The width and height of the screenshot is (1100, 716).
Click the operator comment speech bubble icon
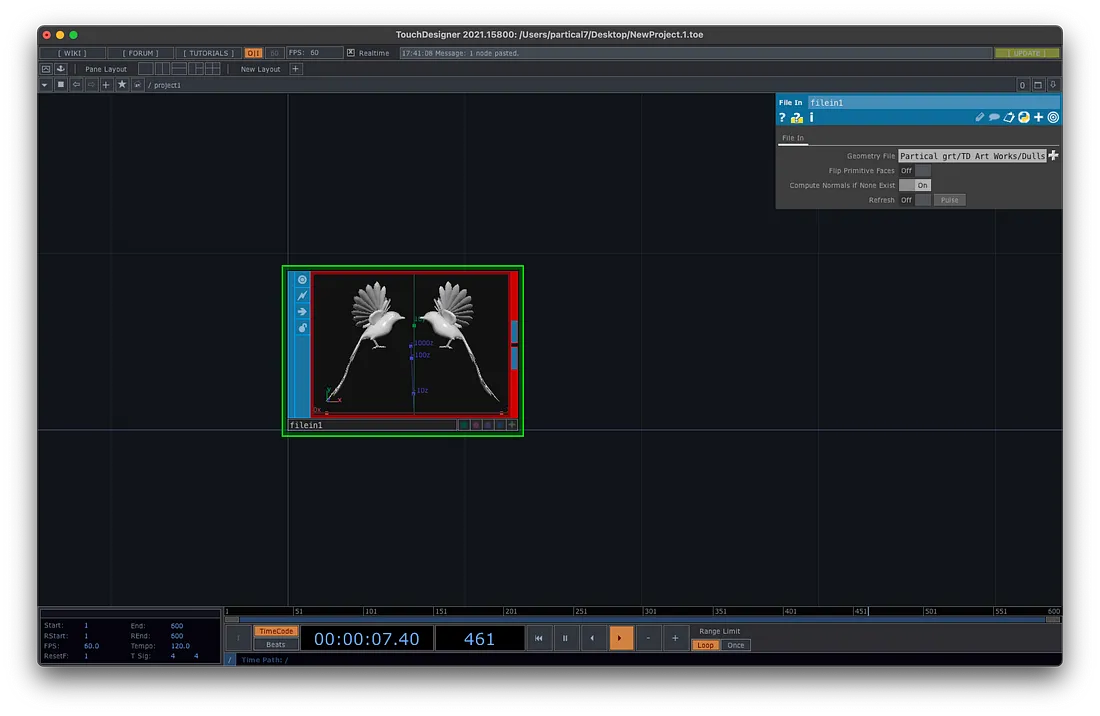click(x=995, y=117)
